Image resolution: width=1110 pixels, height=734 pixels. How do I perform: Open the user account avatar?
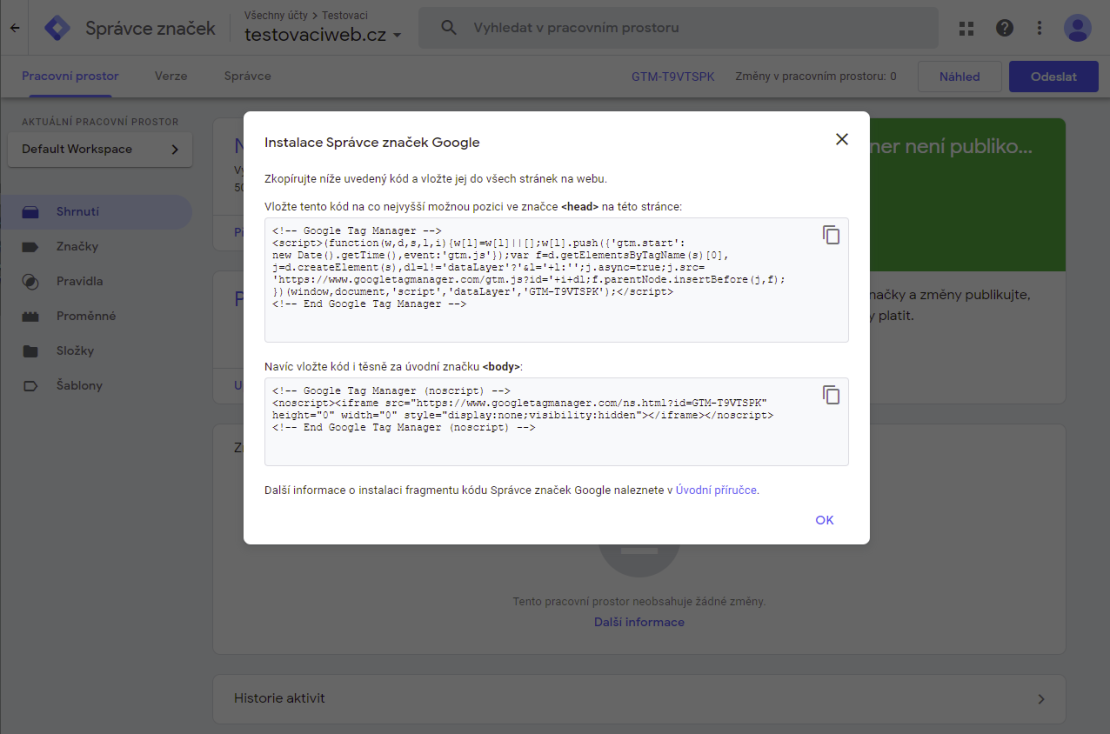coord(1077,28)
